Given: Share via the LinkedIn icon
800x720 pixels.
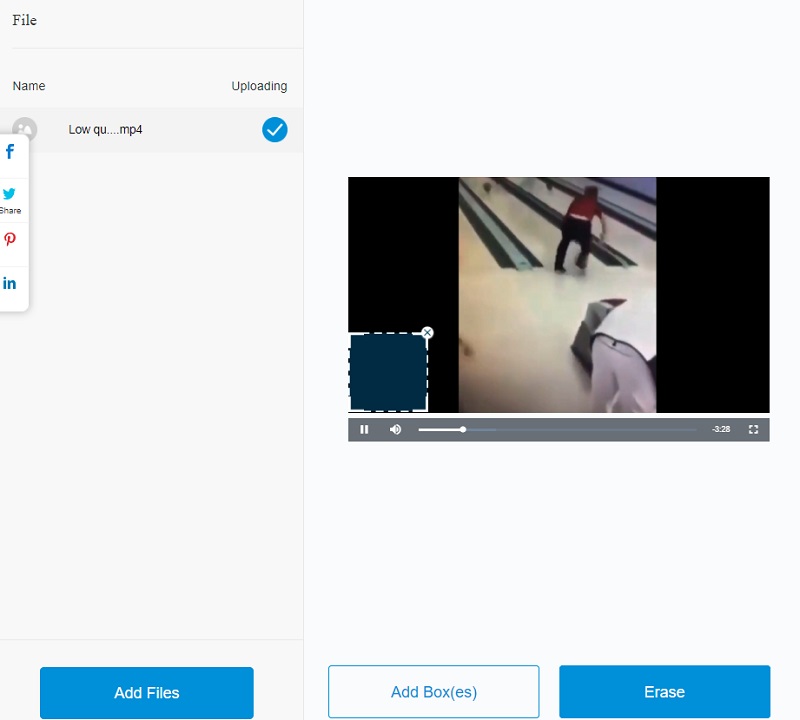Looking at the screenshot, I should (x=10, y=284).
